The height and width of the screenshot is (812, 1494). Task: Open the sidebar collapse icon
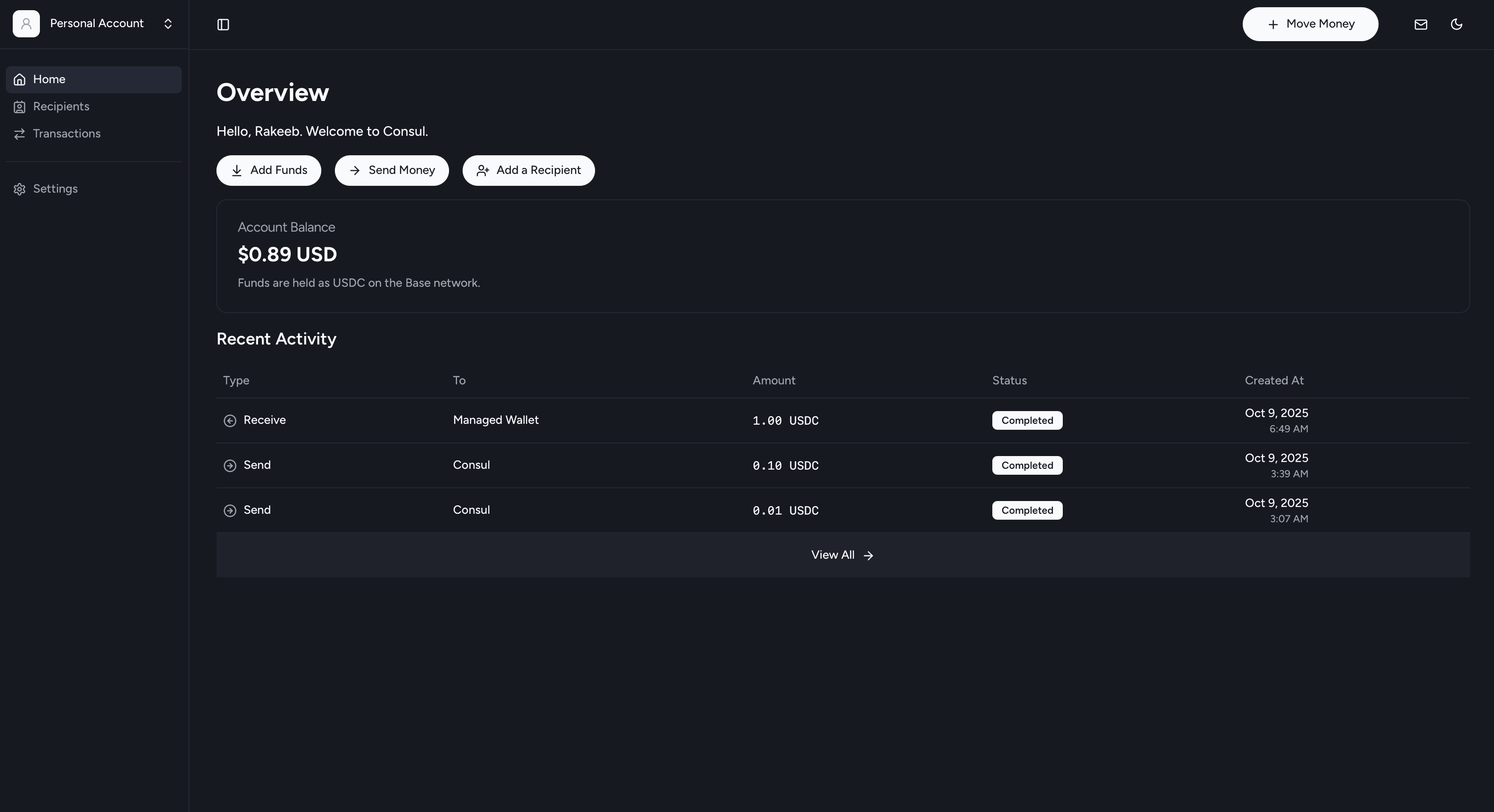[x=223, y=24]
